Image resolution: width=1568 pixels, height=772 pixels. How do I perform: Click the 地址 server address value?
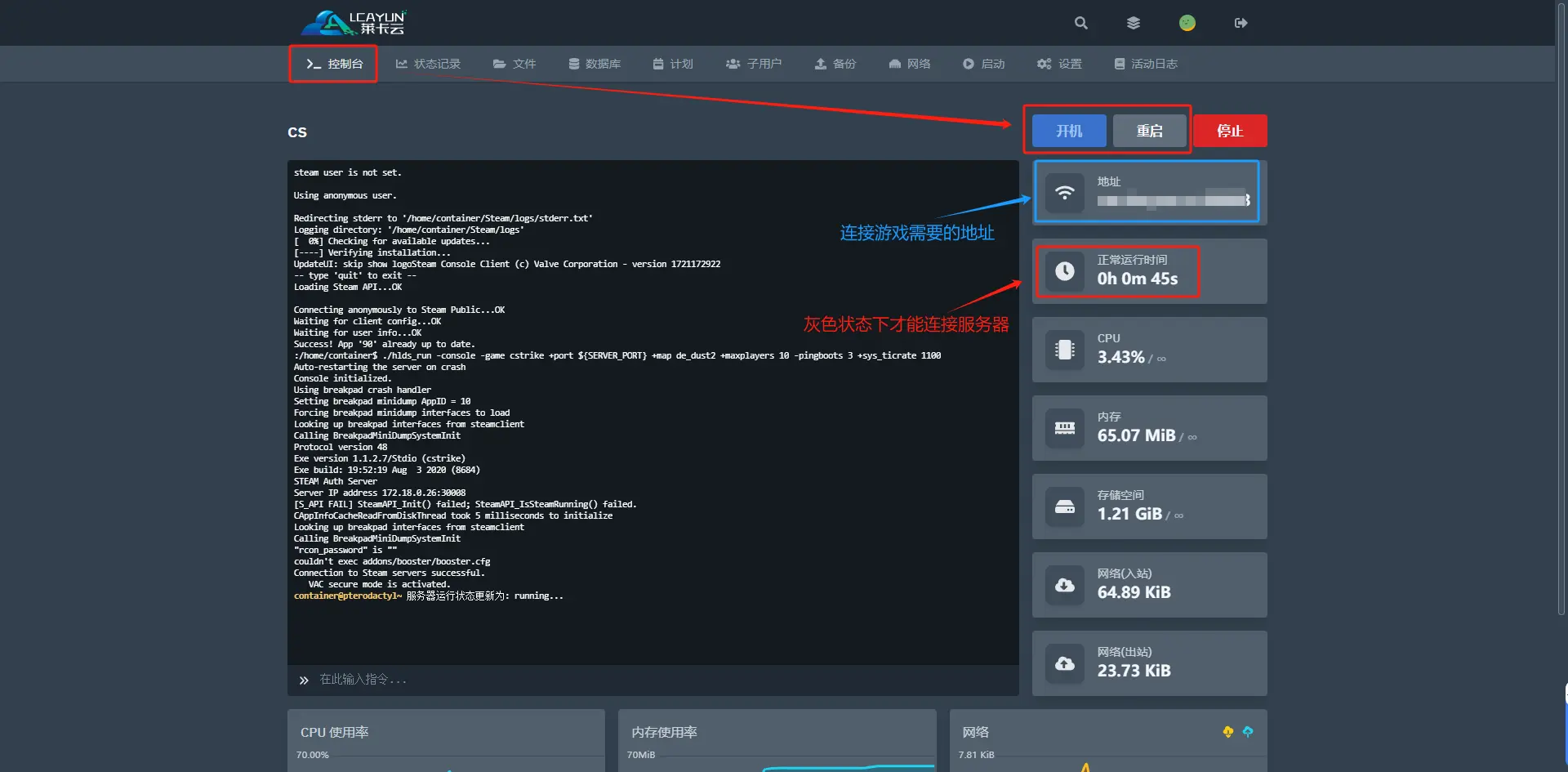point(1174,200)
